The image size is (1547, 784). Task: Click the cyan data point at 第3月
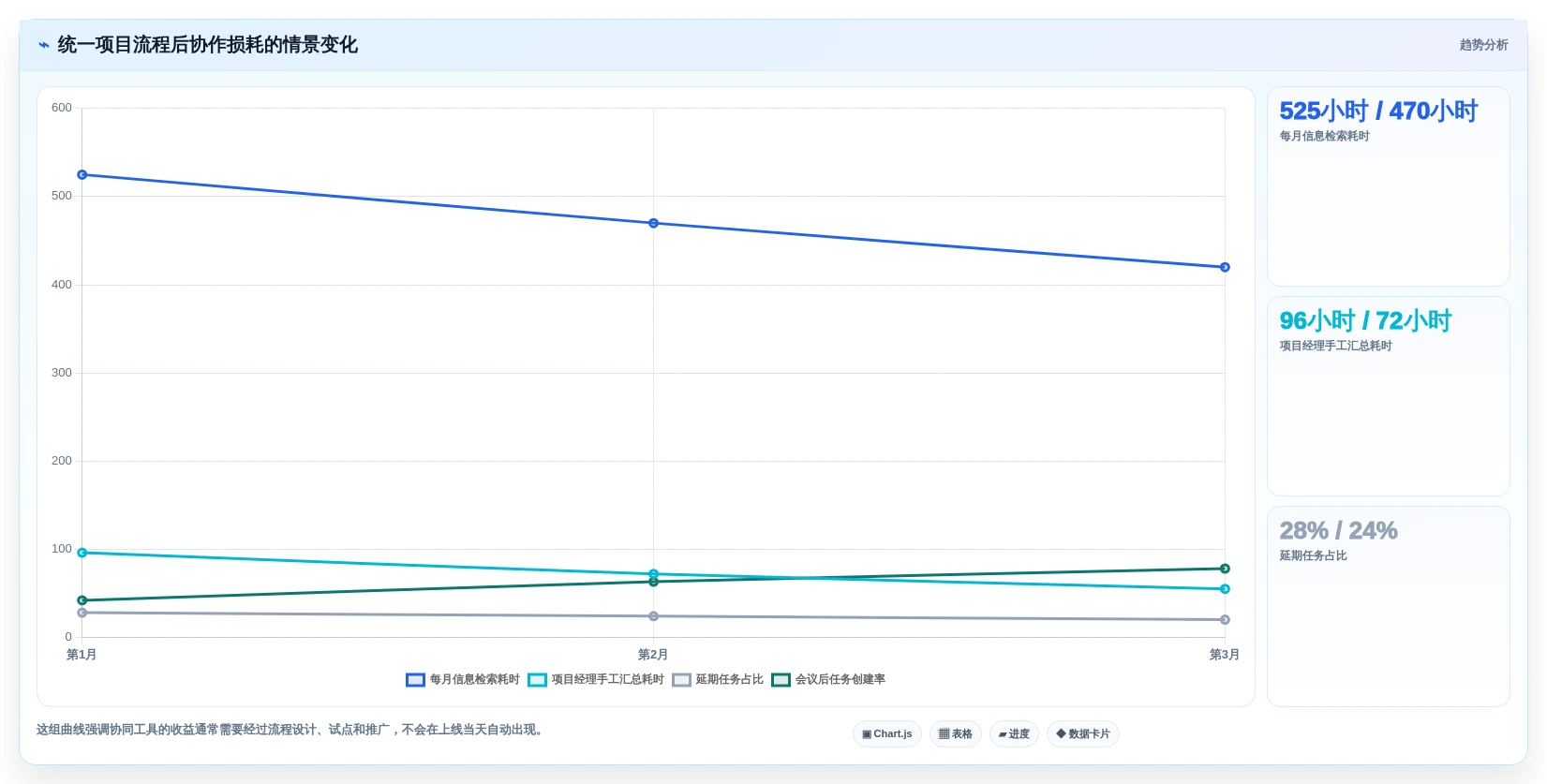coord(1225,589)
